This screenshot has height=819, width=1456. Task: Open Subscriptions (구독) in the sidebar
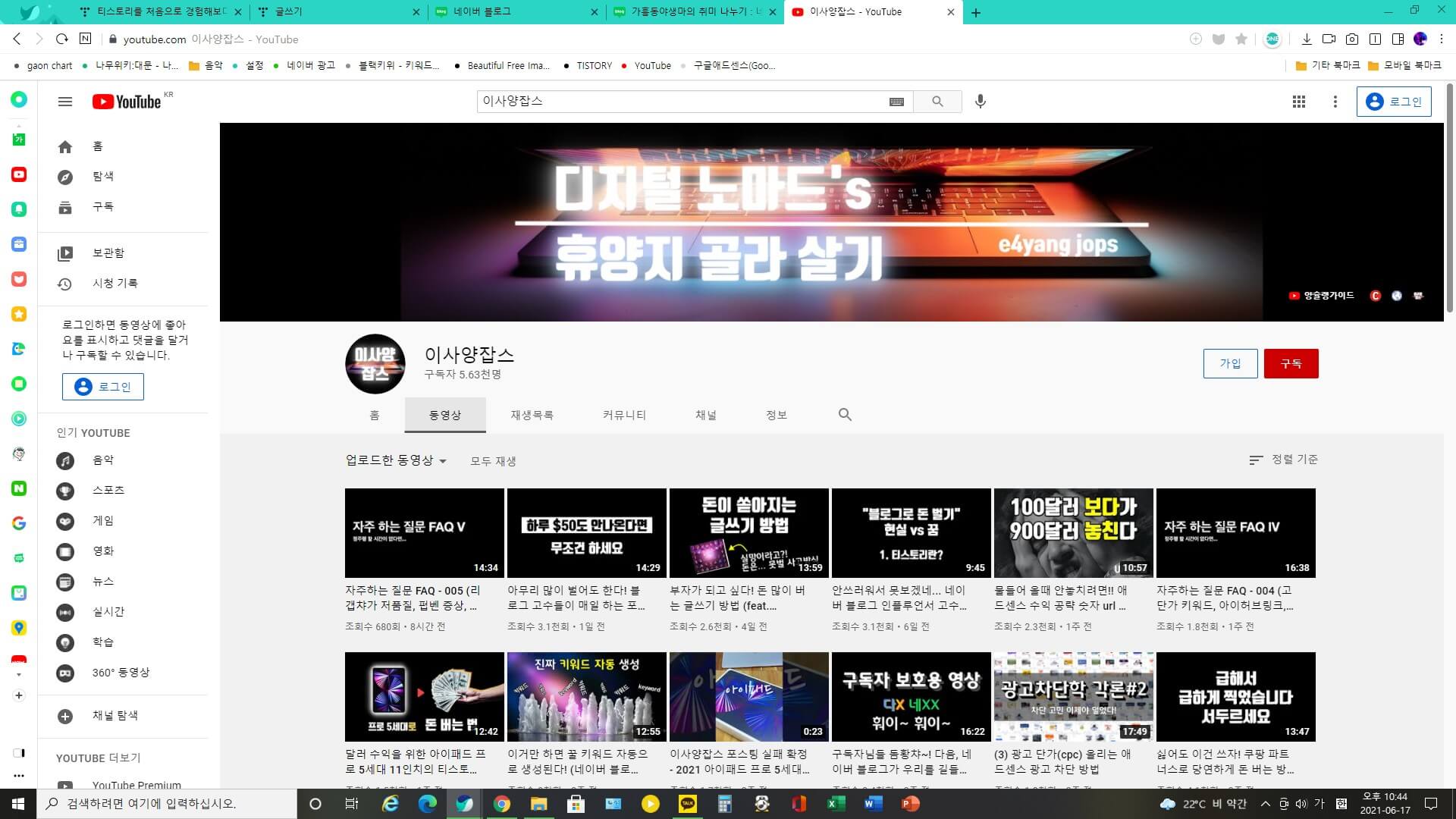tap(123, 207)
